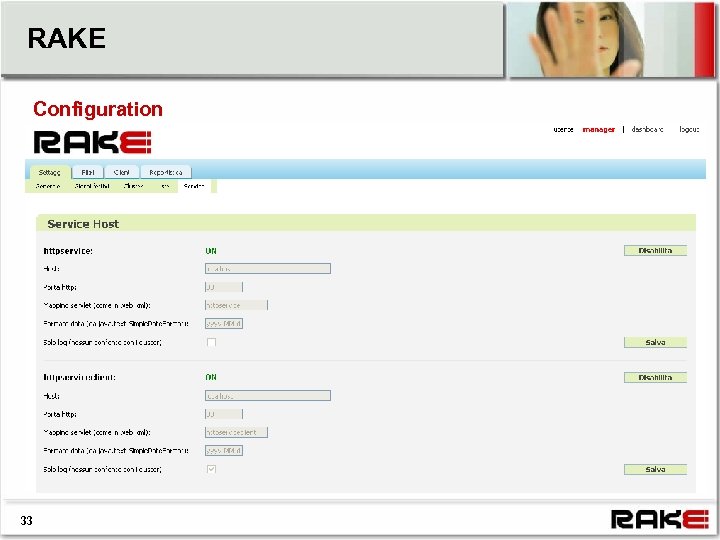Click Salva button in httpservice section
This screenshot has height=540, width=720.
655,342
